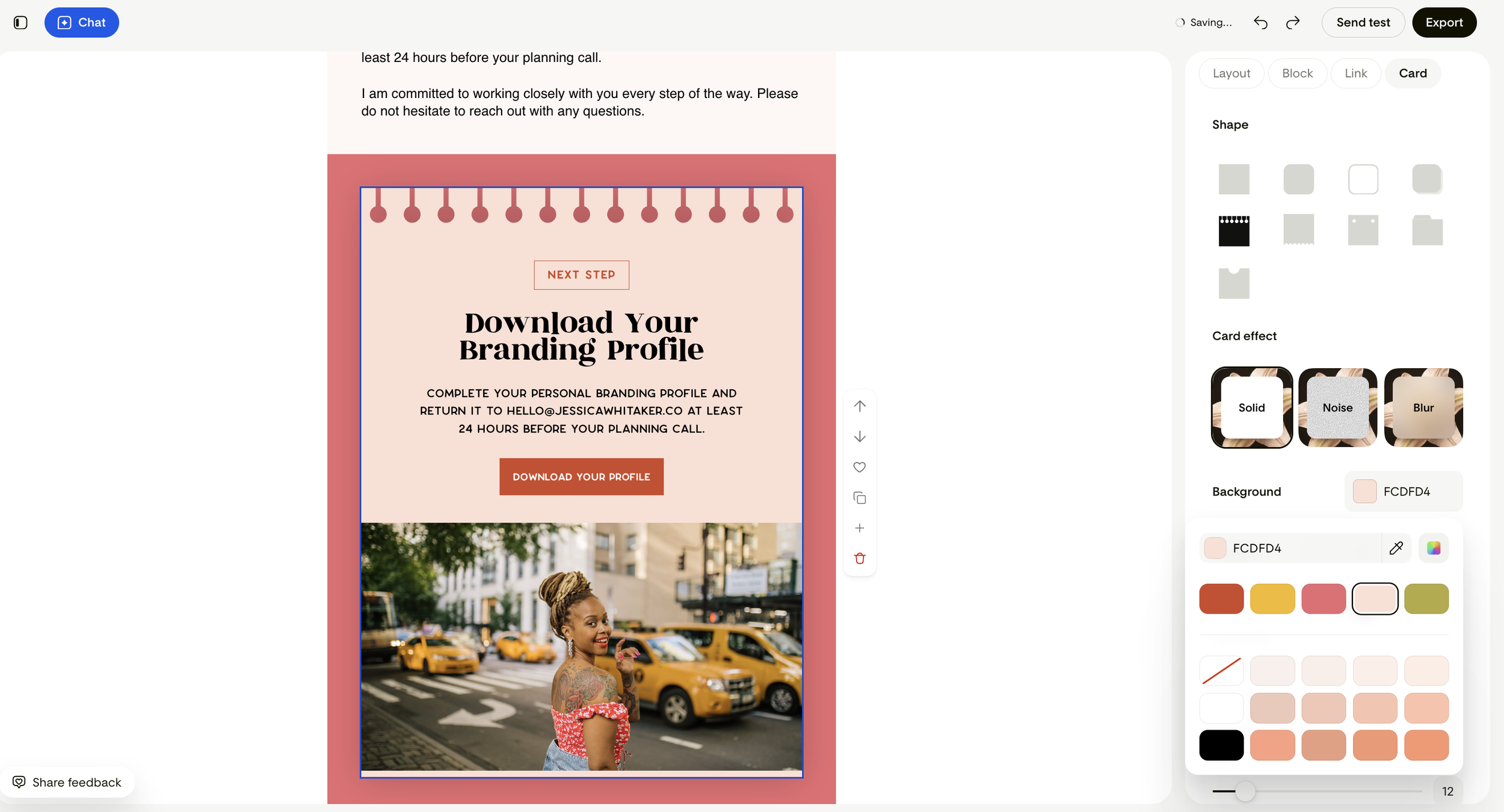
Task: Select the woman with taxis photo
Action: tap(581, 647)
